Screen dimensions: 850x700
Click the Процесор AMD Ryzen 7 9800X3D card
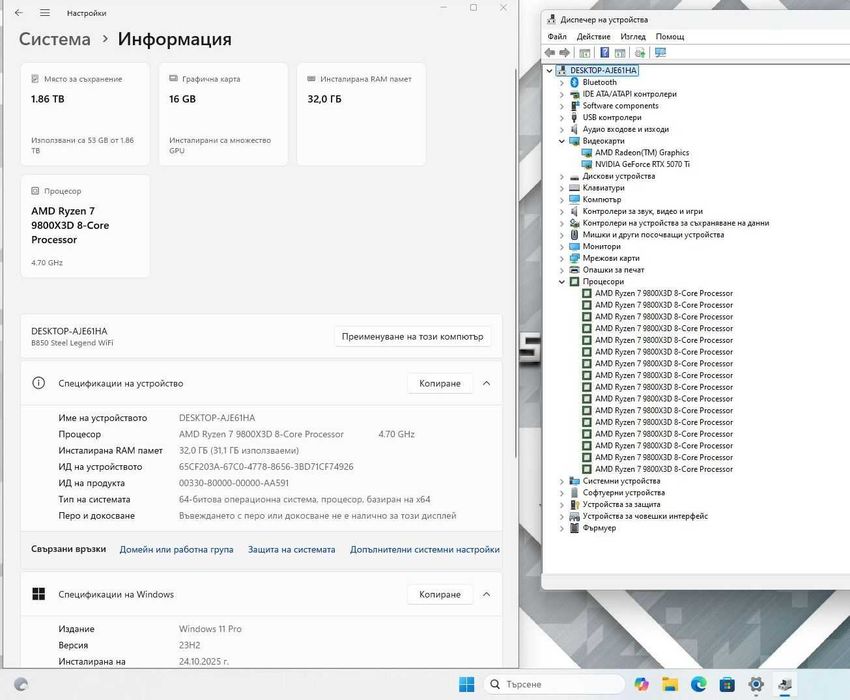(x=85, y=226)
